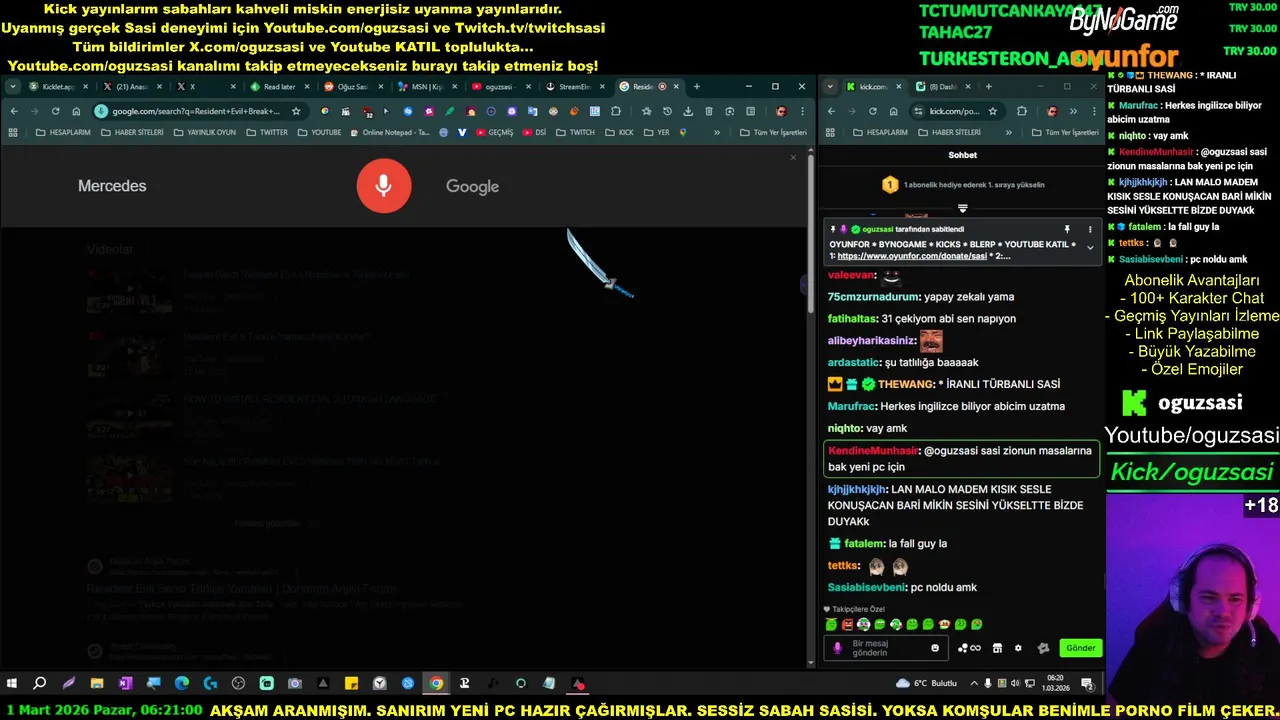Open the tab search dropdown in Kick window
Viewport: 1280px width, 720px height.
830,87
